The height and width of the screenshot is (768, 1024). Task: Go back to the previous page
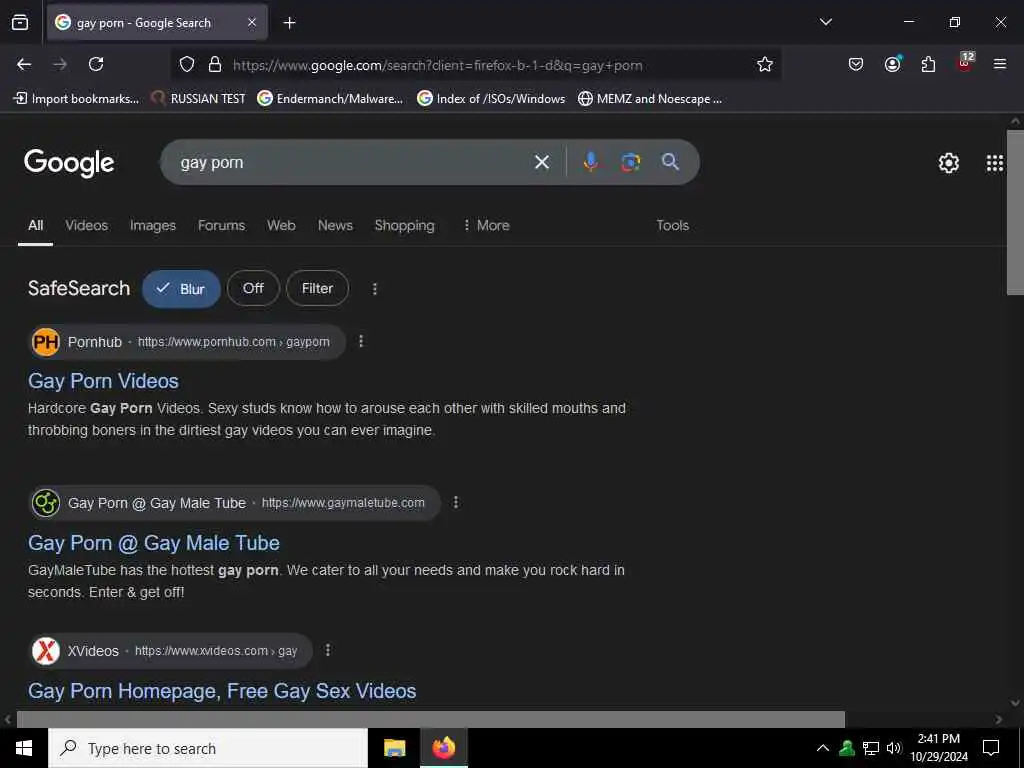[x=24, y=64]
